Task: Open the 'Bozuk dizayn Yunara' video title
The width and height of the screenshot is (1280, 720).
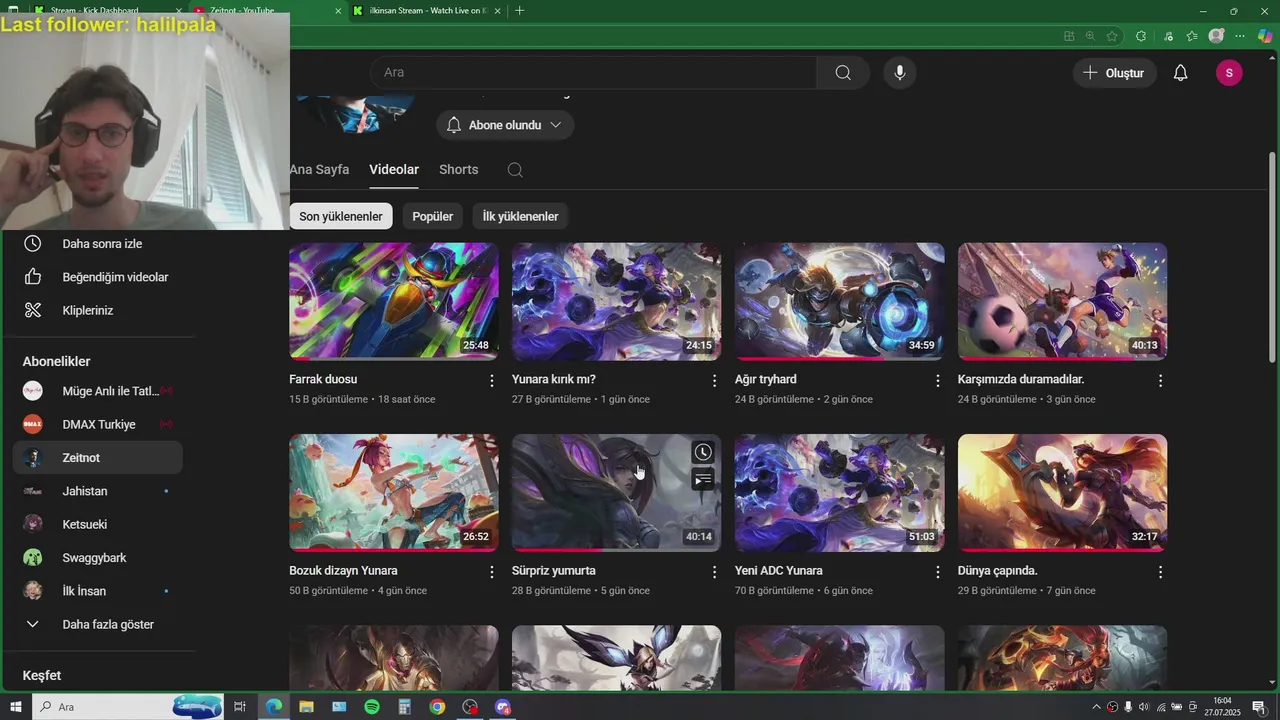Action: [343, 571]
